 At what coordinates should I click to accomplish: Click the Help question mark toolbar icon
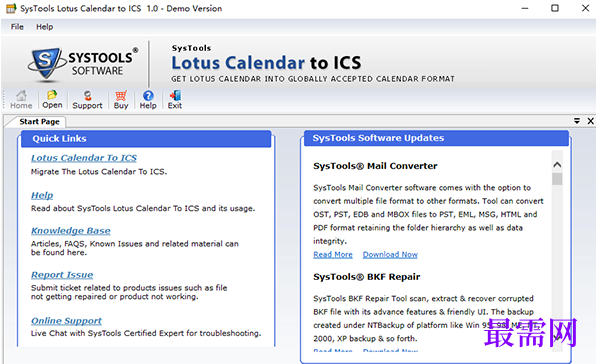tap(148, 100)
